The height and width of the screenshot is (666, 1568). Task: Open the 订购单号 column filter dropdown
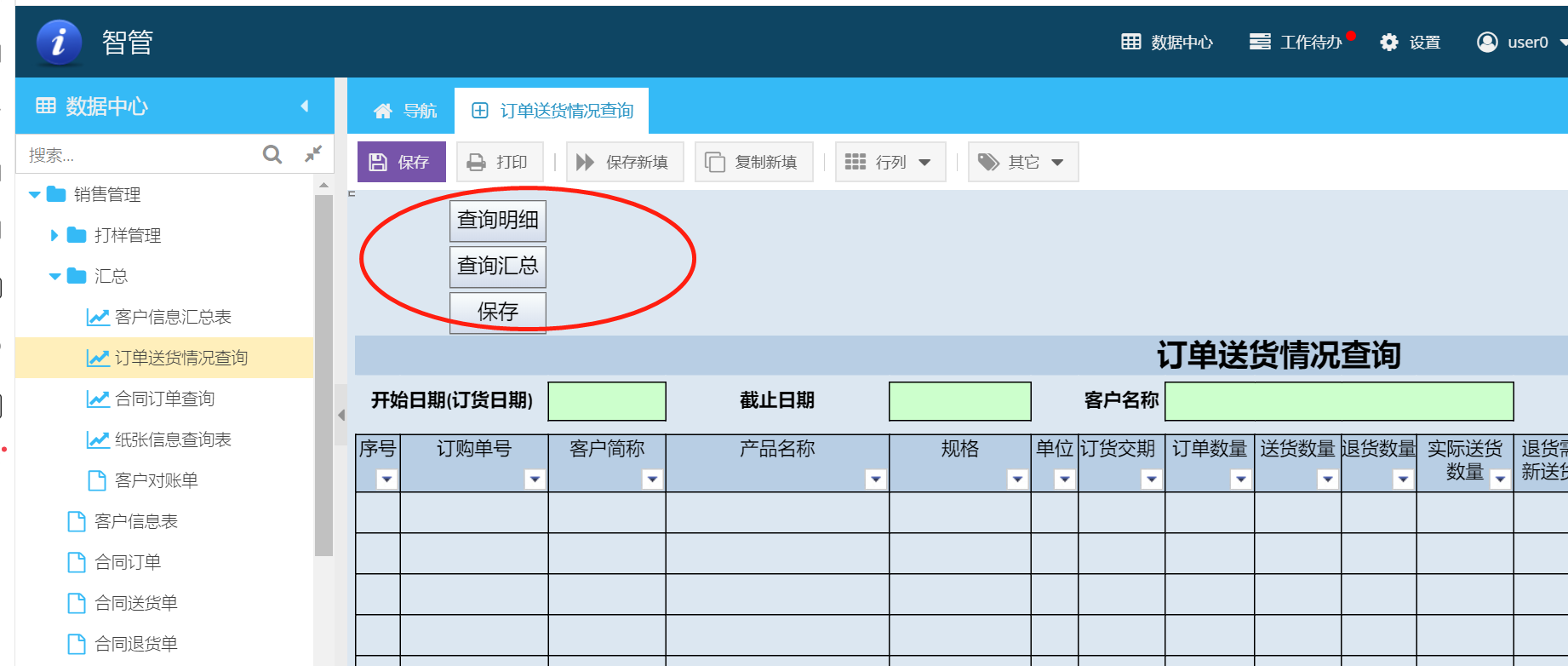(535, 479)
